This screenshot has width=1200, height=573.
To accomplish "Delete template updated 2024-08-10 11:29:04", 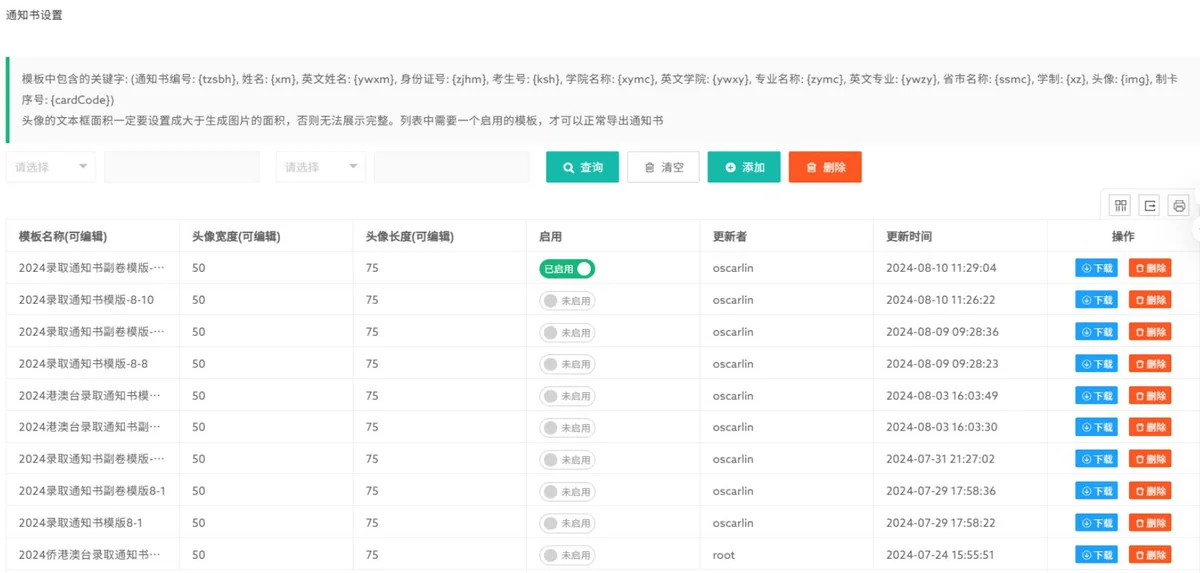I will point(1150,268).
